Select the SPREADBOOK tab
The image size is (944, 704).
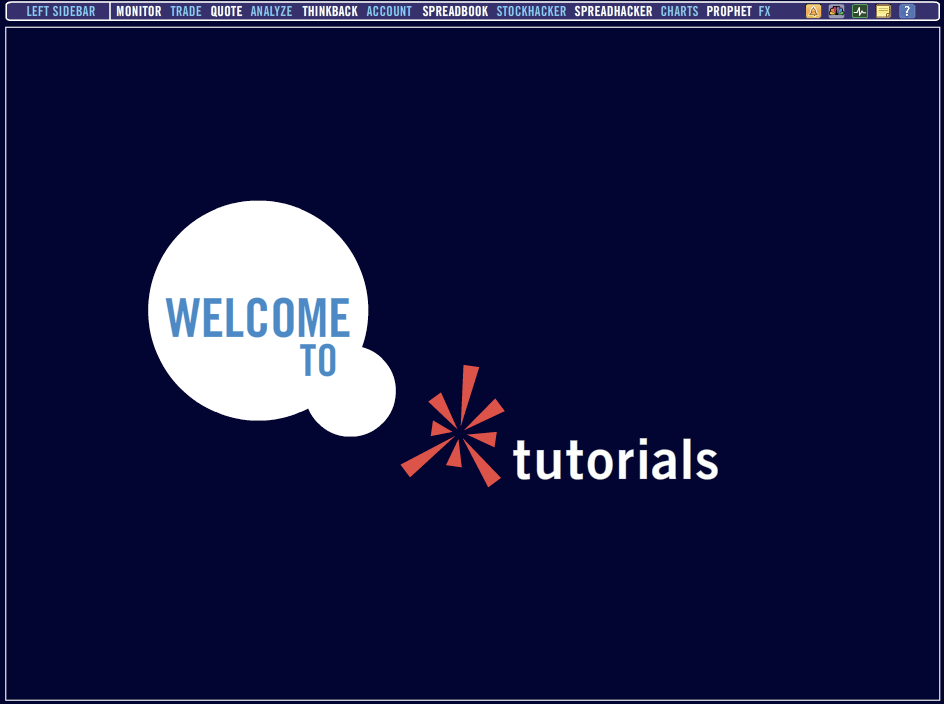[x=455, y=11]
